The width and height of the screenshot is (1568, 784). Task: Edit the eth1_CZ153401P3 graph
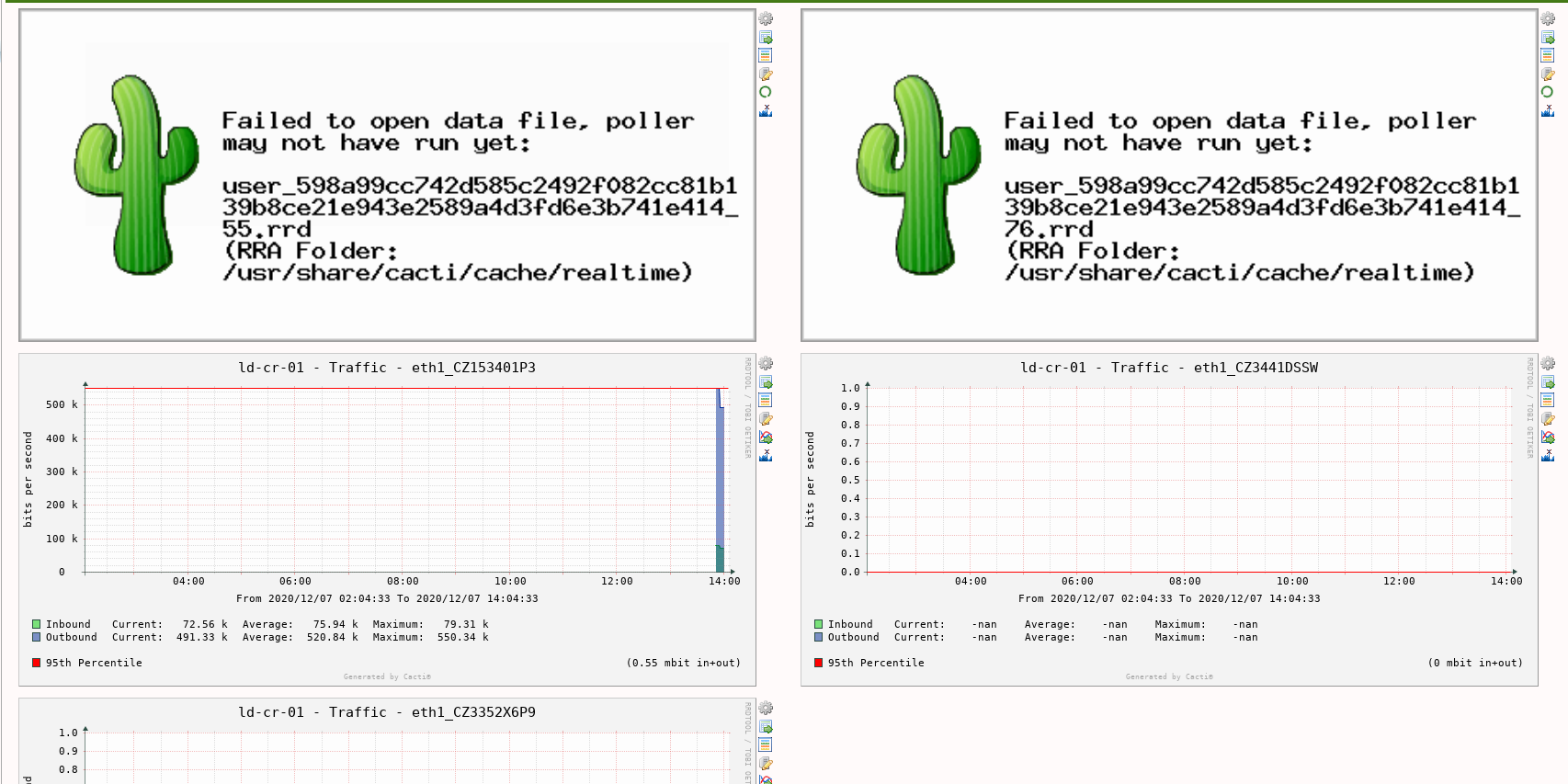pyautogui.click(x=766, y=418)
